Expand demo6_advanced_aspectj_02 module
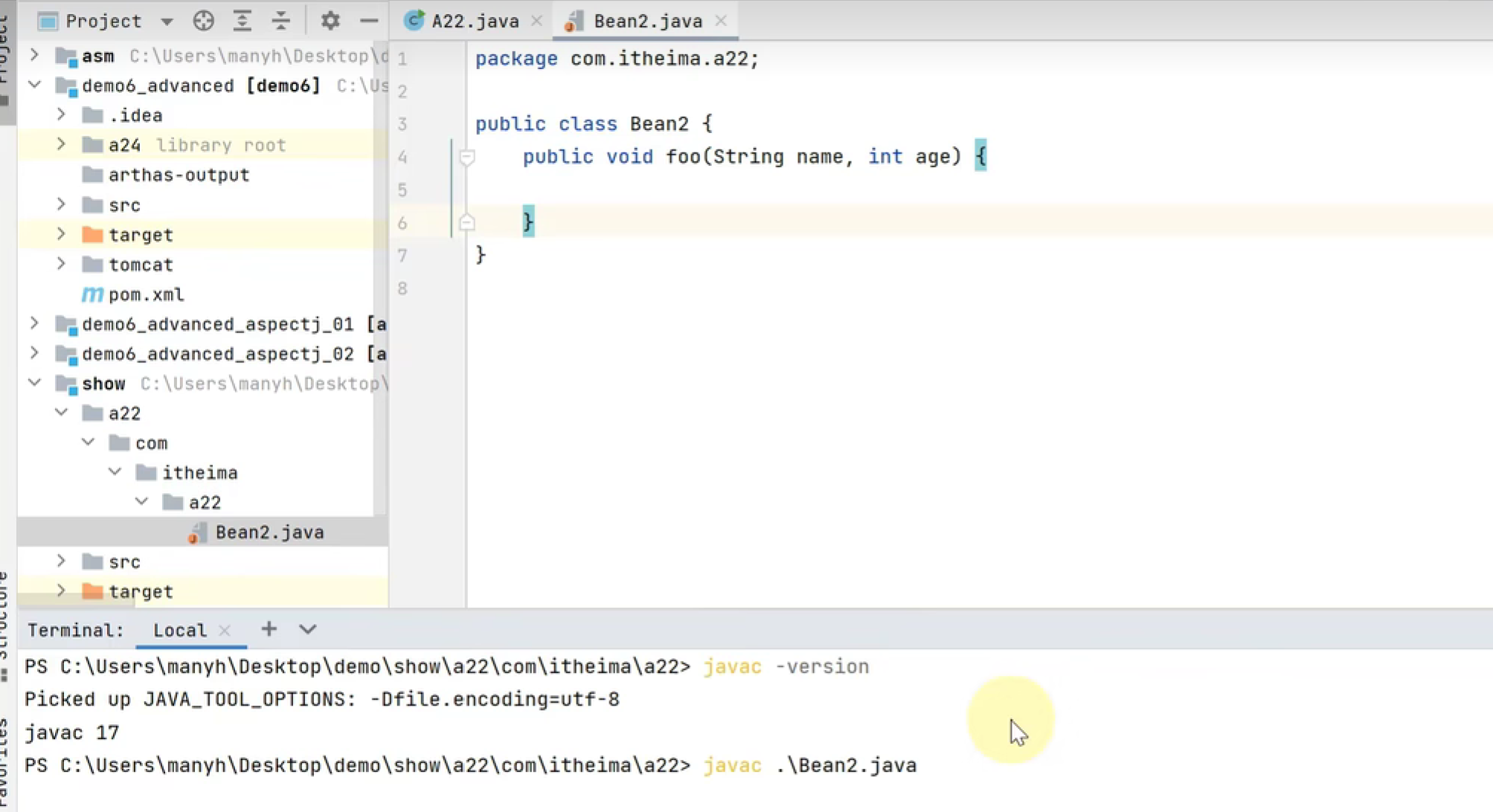 pyautogui.click(x=34, y=353)
